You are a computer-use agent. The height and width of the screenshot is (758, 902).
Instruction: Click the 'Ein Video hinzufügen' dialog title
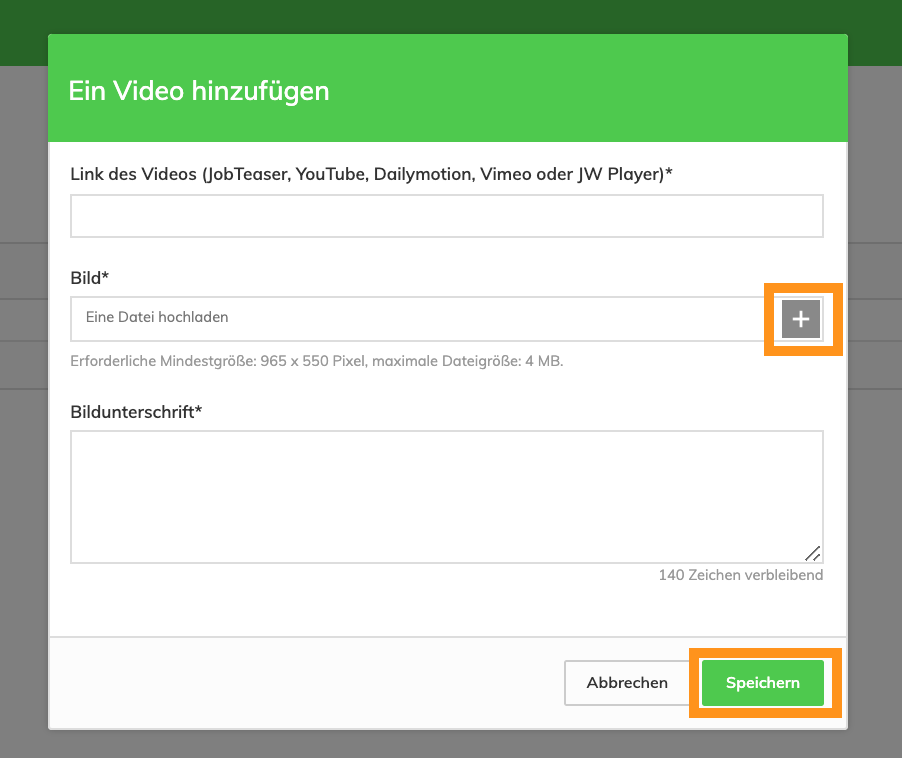pyautogui.click(x=199, y=91)
